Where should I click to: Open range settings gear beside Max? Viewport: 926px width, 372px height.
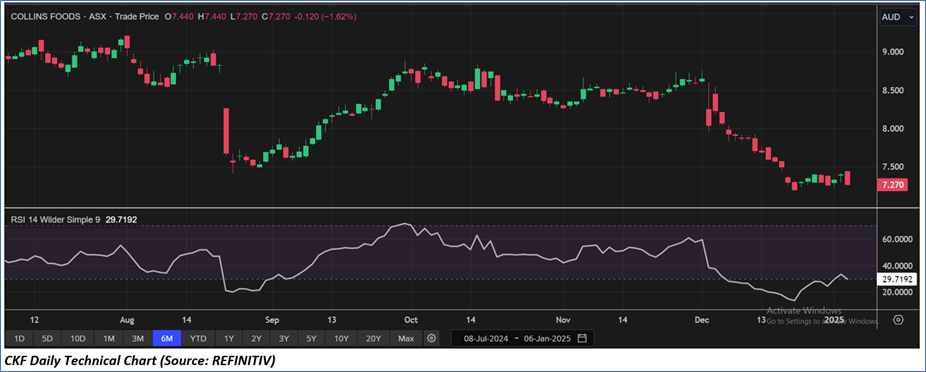tap(432, 338)
